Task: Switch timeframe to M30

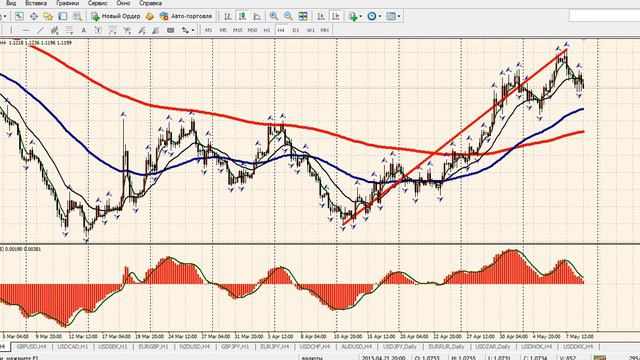Action: (x=252, y=30)
